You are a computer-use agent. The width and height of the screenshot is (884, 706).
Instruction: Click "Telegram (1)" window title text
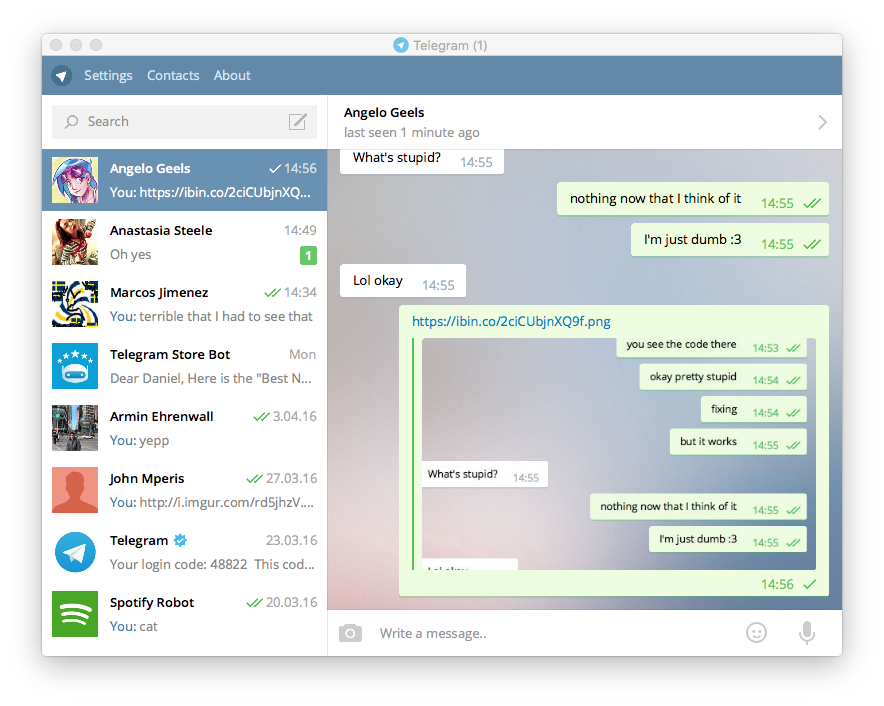coord(450,45)
